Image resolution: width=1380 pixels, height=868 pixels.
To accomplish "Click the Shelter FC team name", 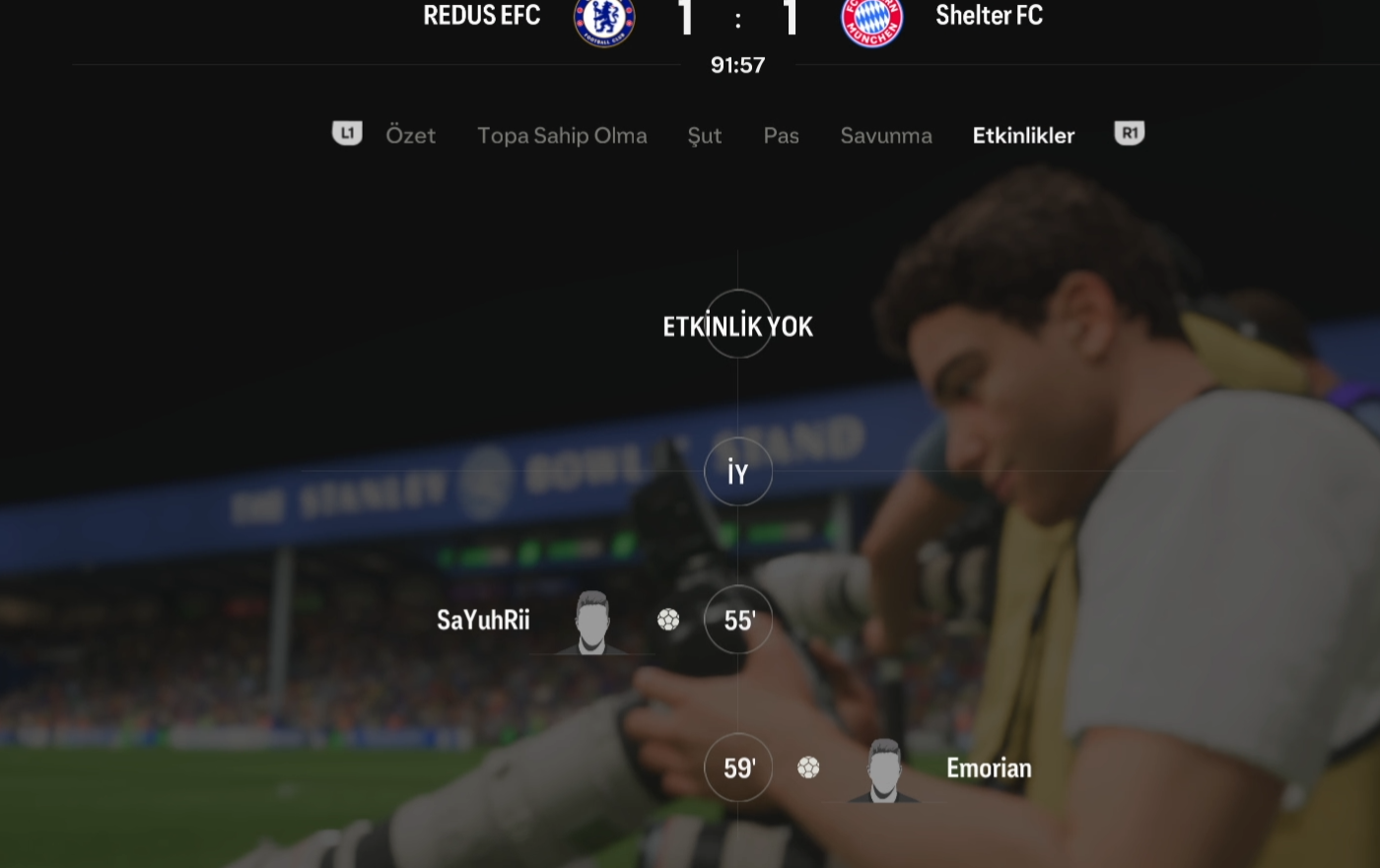I will click(x=989, y=15).
